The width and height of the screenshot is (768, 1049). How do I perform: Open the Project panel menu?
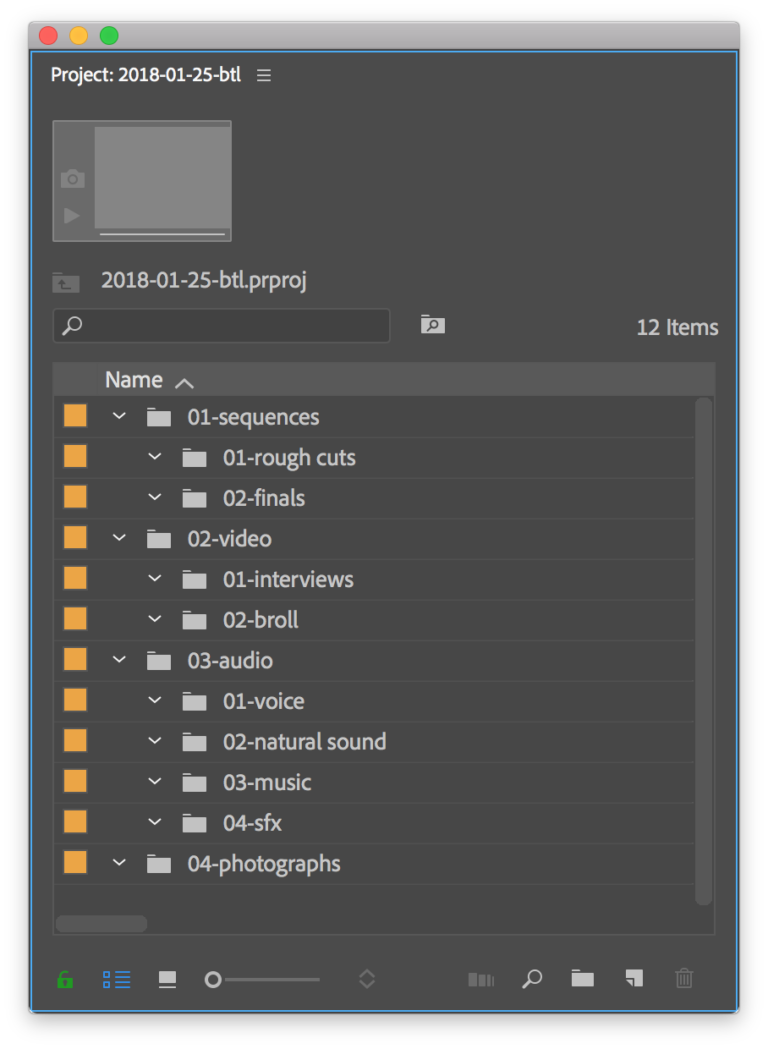263,74
